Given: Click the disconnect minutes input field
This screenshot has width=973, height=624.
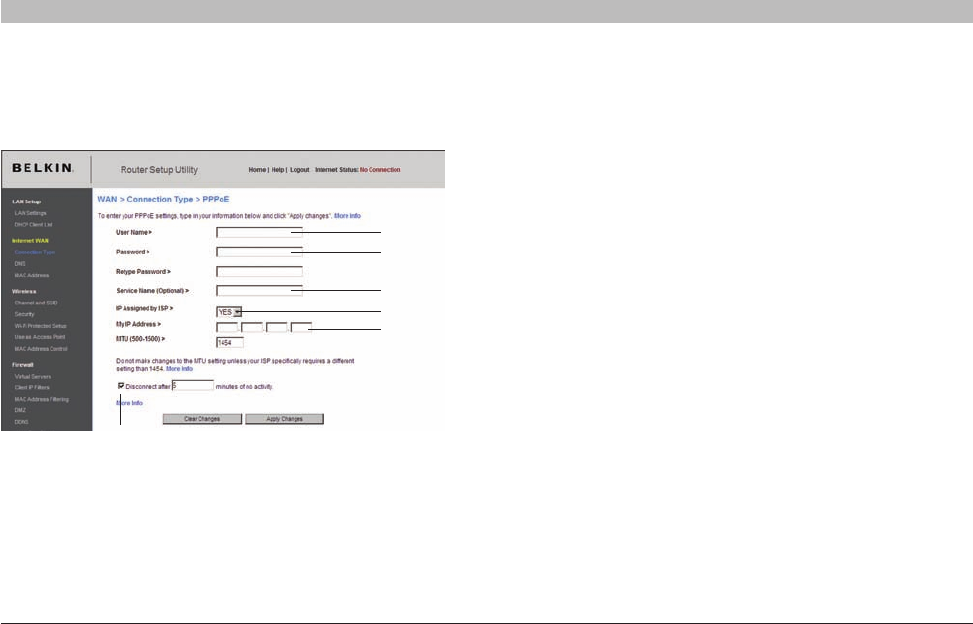Looking at the screenshot, I should coord(193,386).
